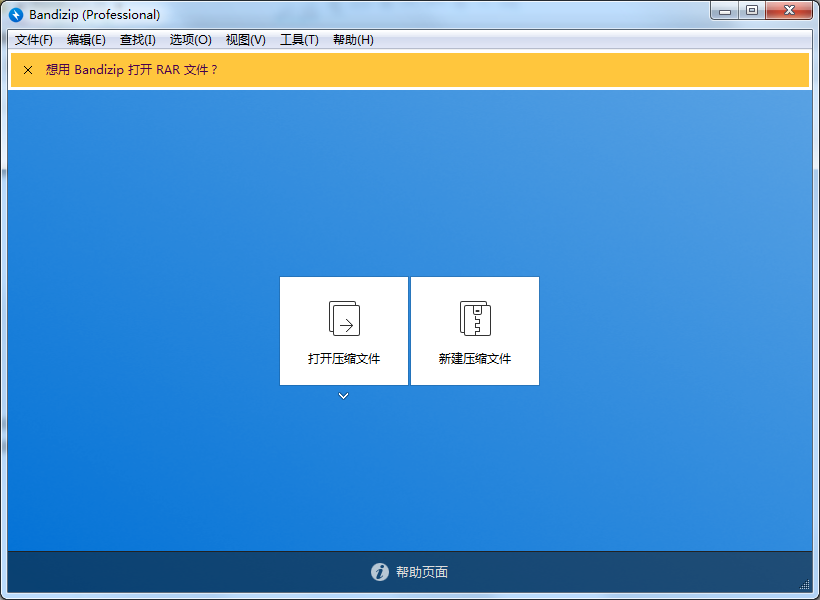Click the '想用 Bandizip 打开 RAR 文件' banner text
The height and width of the screenshot is (600, 820).
(x=132, y=70)
